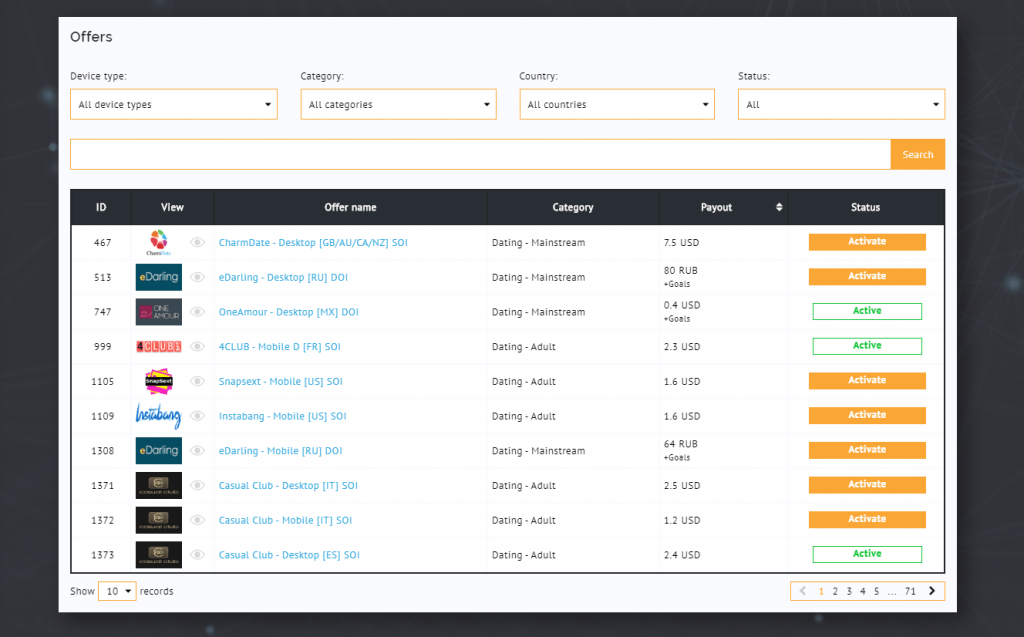Image resolution: width=1024 pixels, height=637 pixels.
Task: Toggle the eye preview for offer 467
Action: 198,243
